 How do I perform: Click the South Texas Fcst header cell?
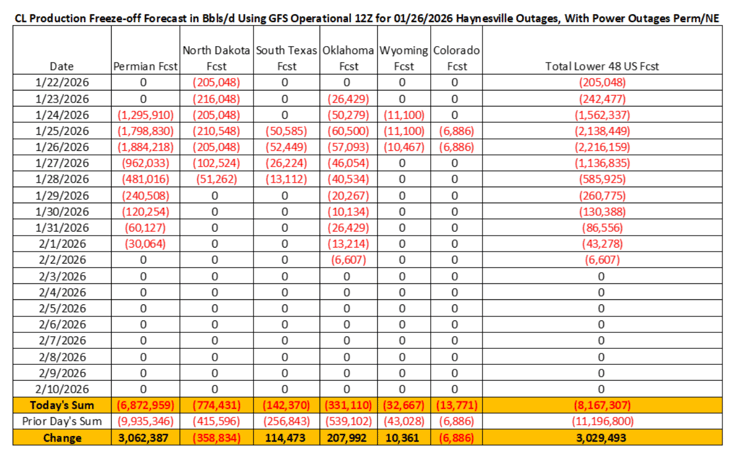(285, 58)
